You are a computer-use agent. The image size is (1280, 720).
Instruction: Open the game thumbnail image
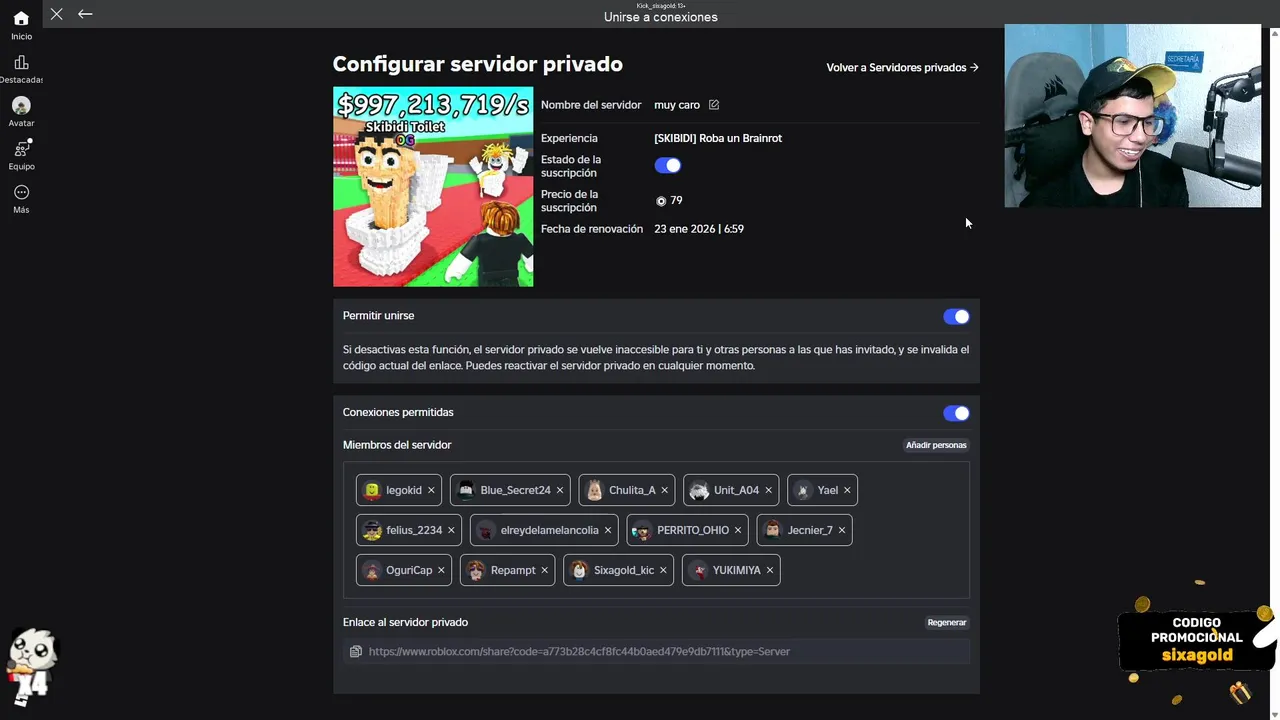433,187
